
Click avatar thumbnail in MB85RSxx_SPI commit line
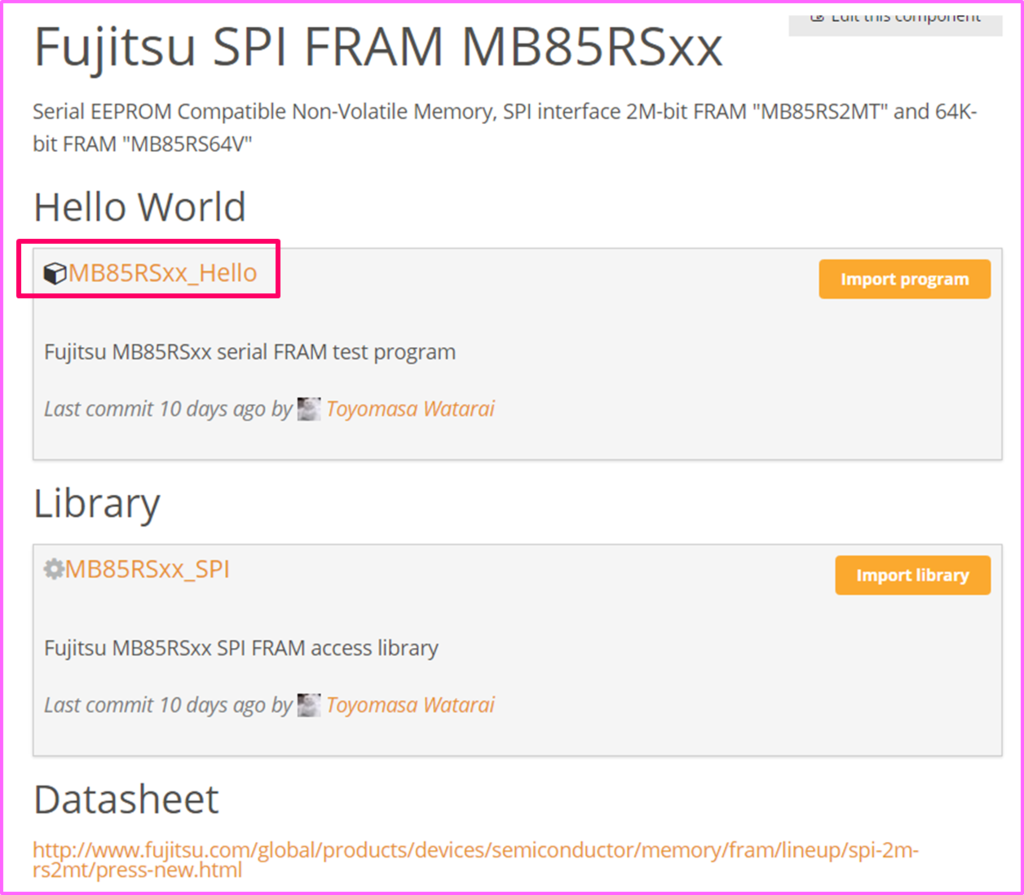click(309, 705)
